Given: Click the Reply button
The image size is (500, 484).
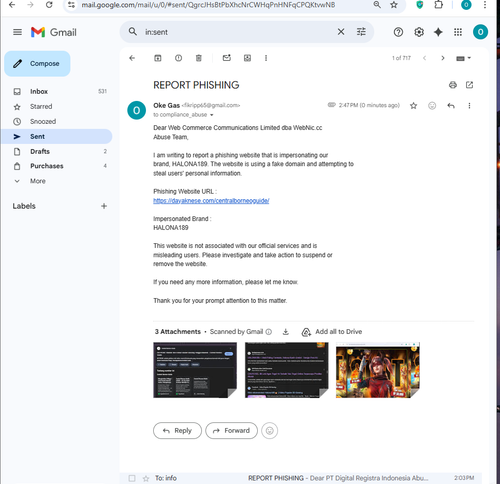Looking at the screenshot, I should tap(177, 431).
